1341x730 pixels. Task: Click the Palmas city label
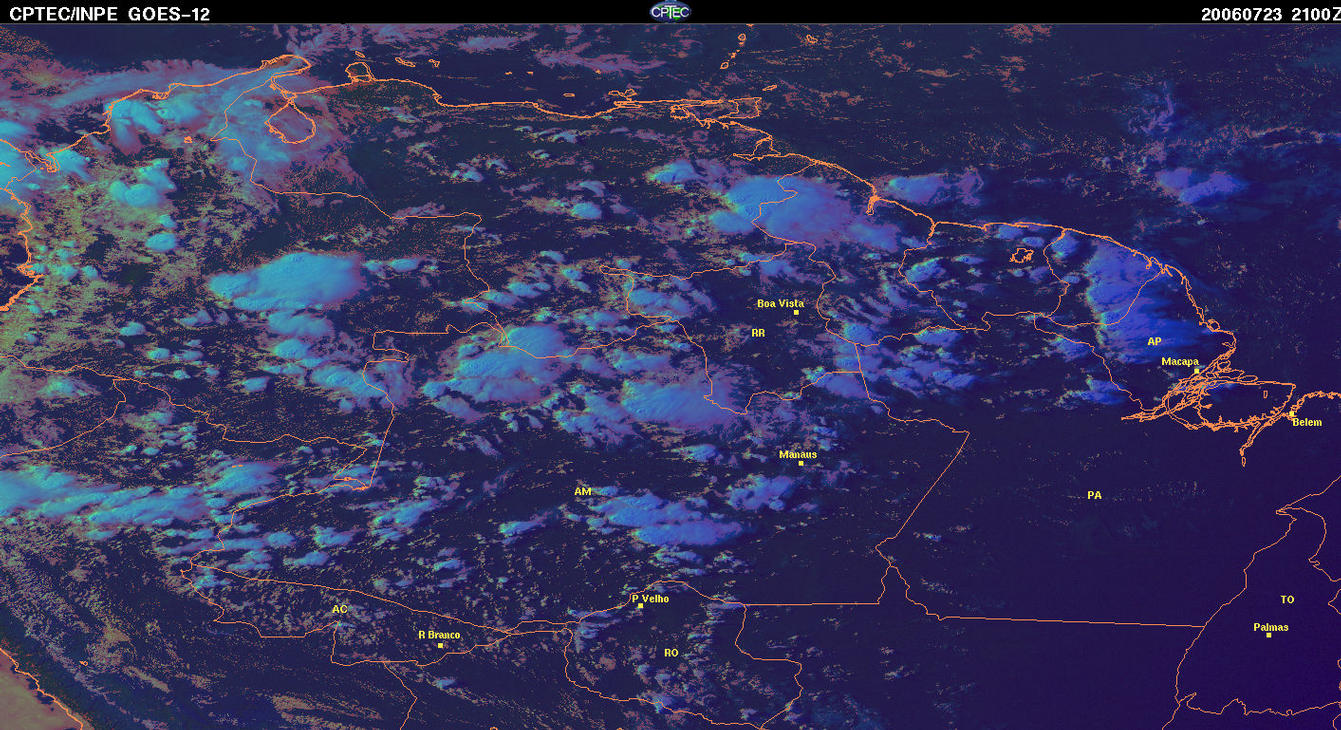(1271, 628)
